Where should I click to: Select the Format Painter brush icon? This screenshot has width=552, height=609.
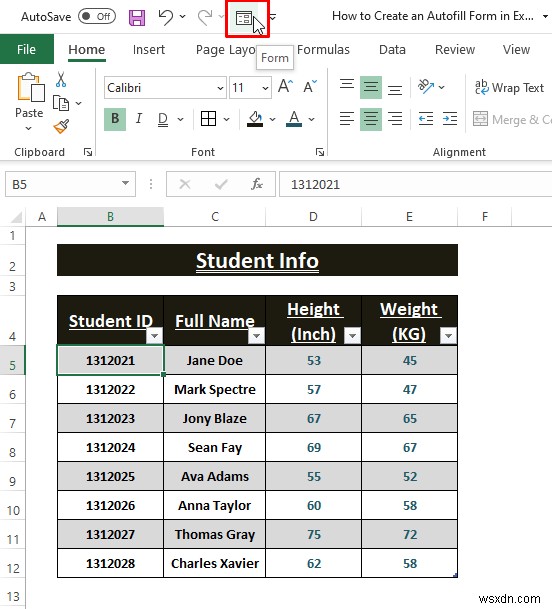61,126
